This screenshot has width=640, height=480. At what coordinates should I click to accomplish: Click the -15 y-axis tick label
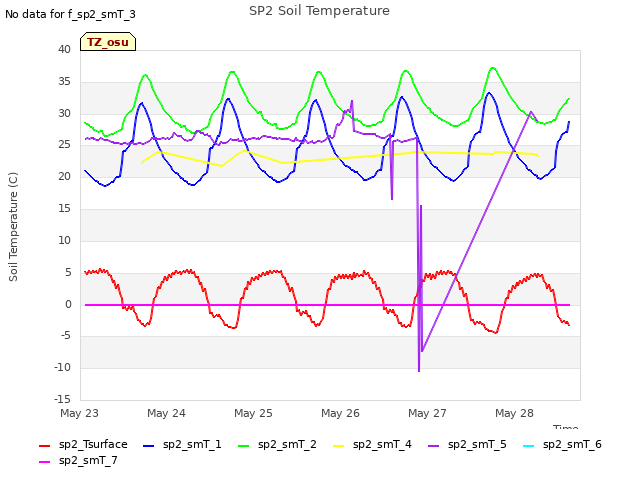[x=62, y=399]
